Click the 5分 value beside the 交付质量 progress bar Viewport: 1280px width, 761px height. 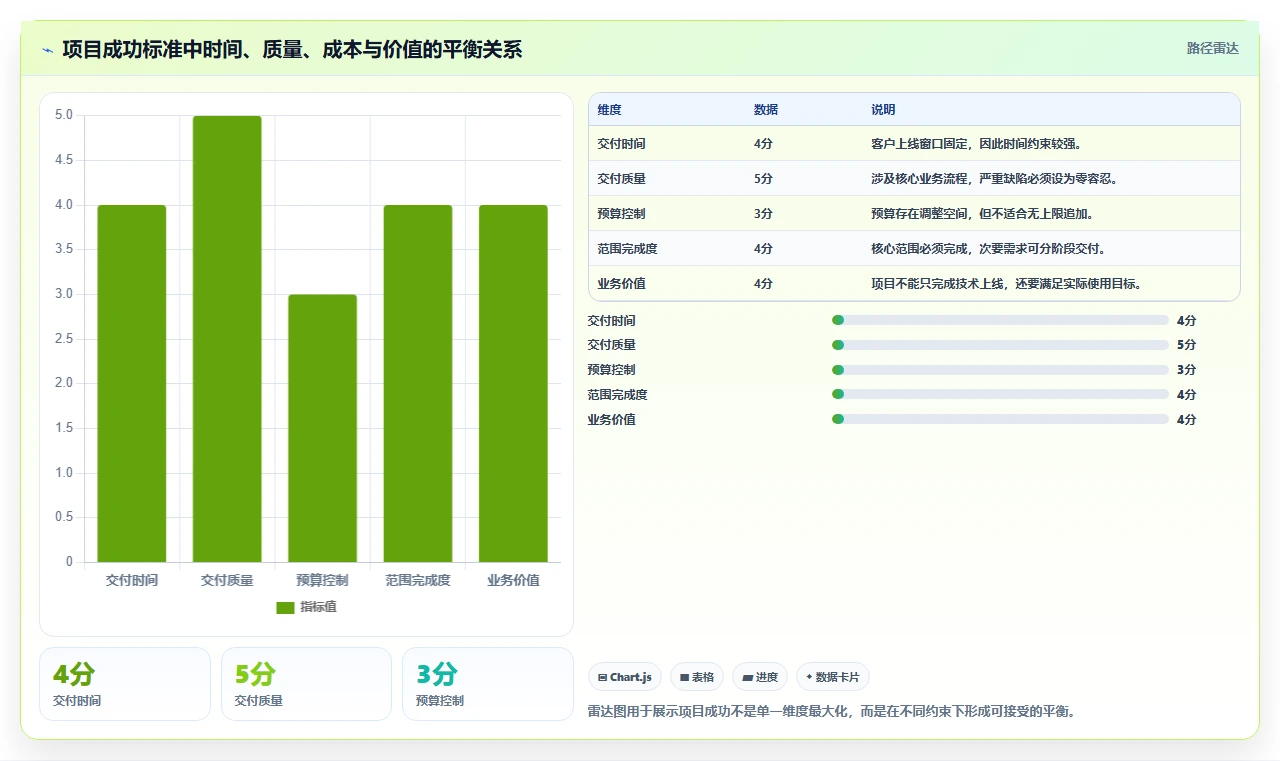(1186, 345)
